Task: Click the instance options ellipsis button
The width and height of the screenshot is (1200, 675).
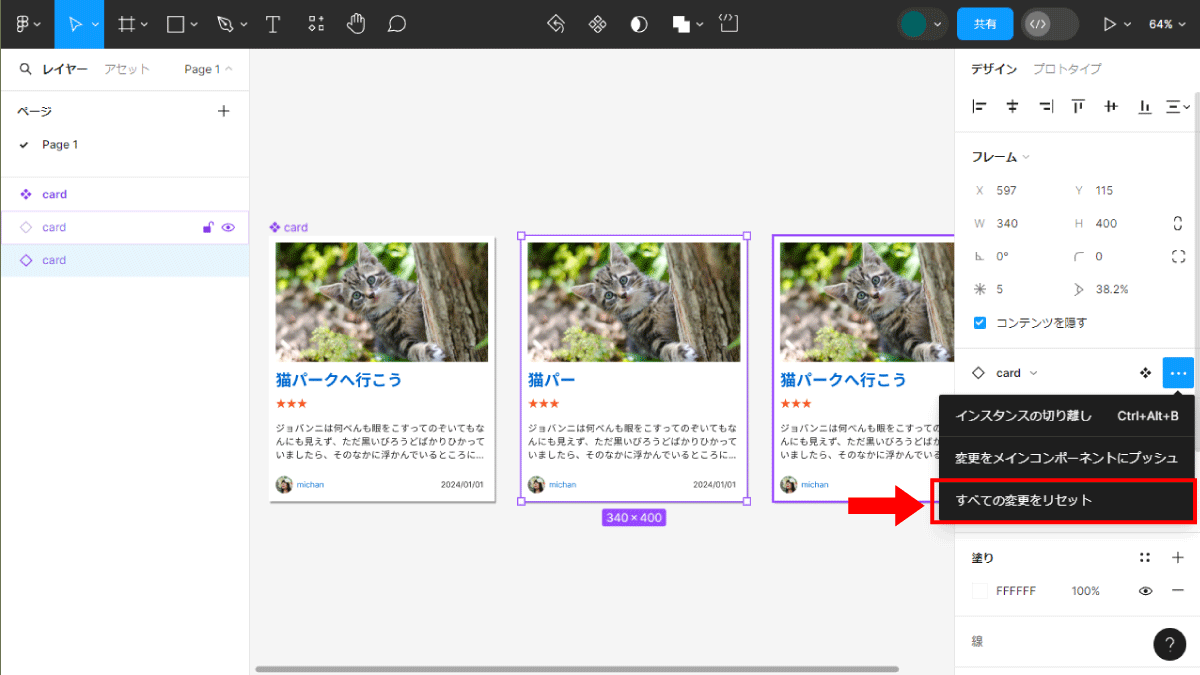Action: click(1178, 373)
